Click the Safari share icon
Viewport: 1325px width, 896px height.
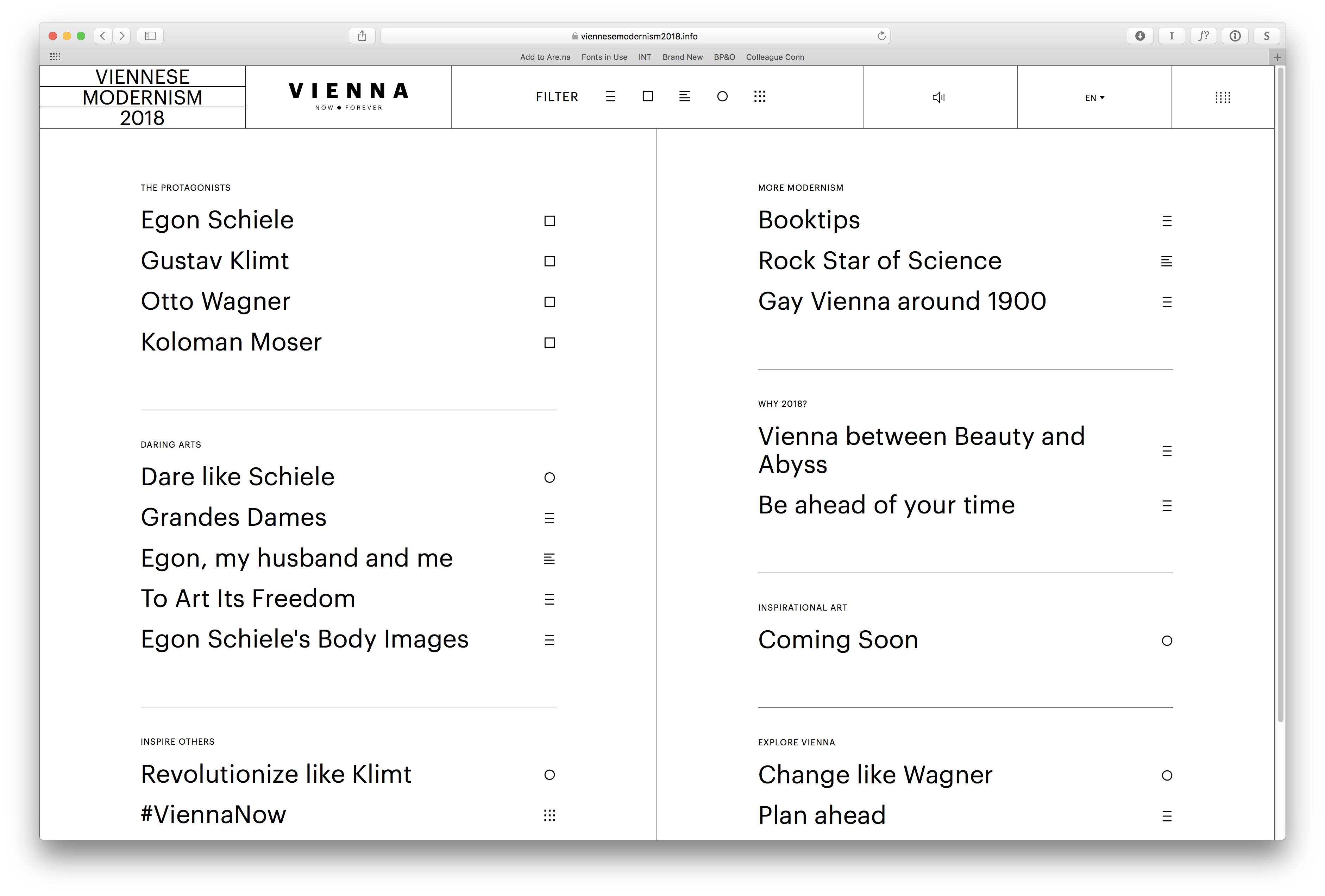[362, 36]
